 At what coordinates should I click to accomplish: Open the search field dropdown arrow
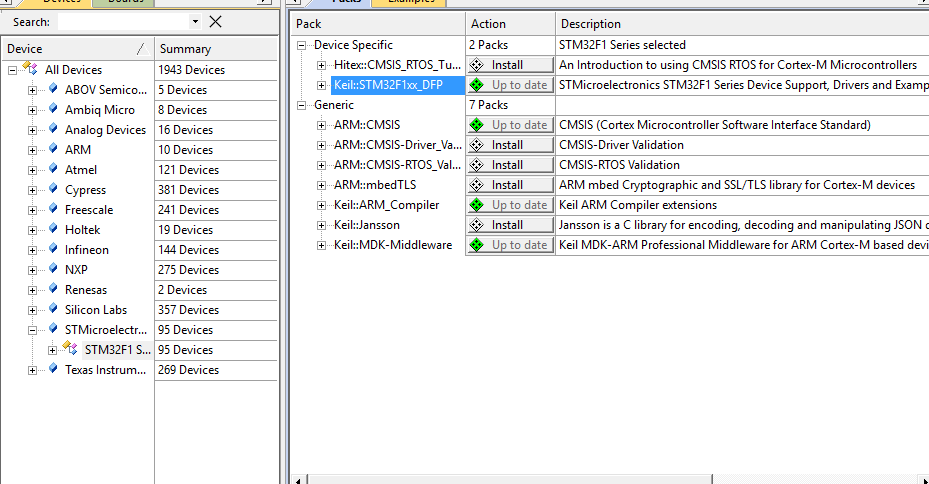pos(195,22)
